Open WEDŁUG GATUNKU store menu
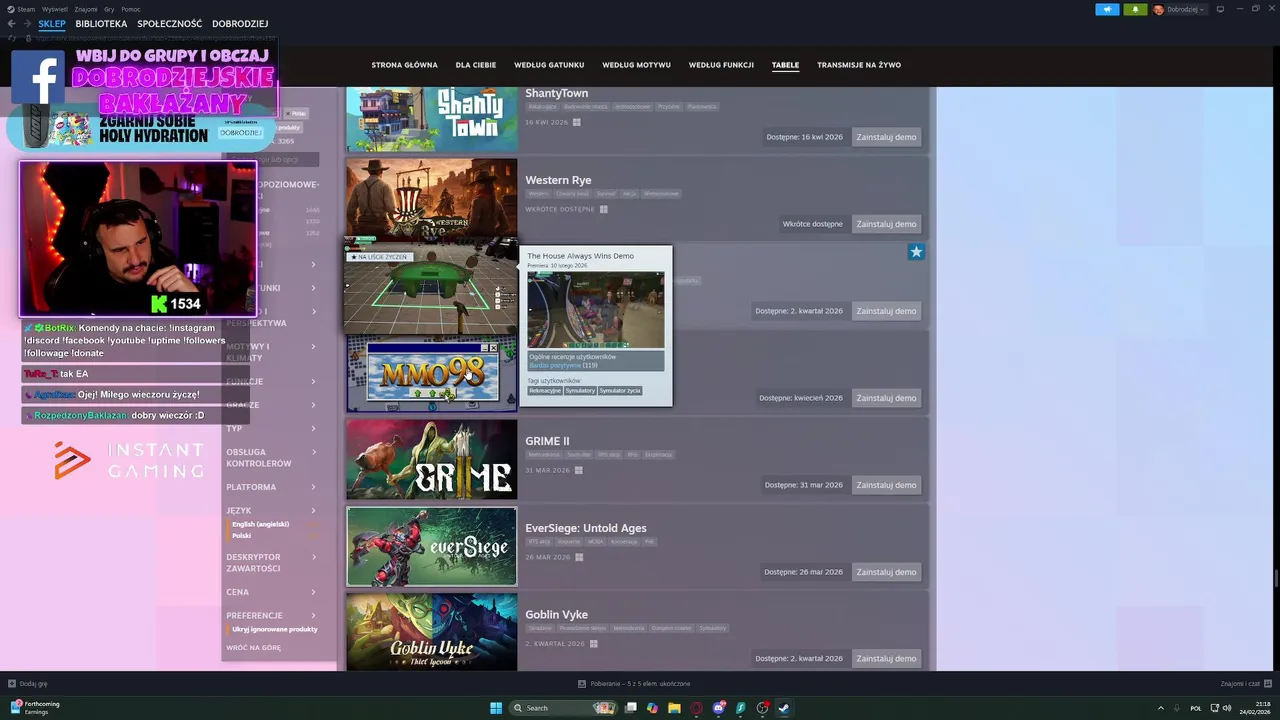 (x=549, y=65)
